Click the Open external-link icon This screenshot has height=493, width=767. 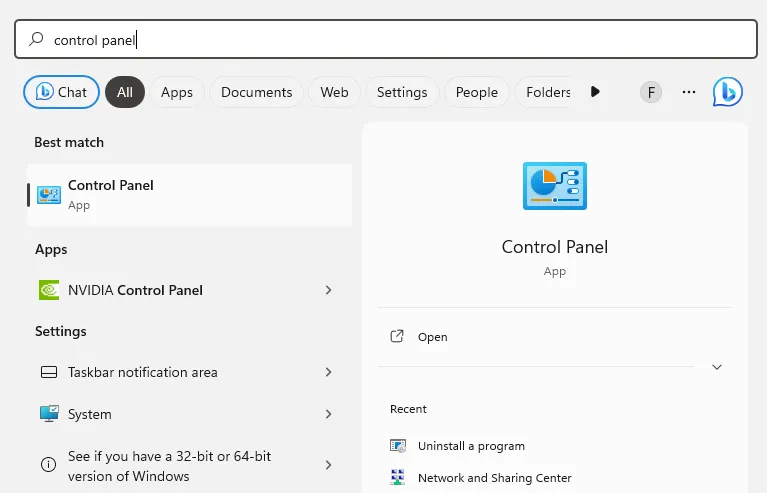[397, 336]
